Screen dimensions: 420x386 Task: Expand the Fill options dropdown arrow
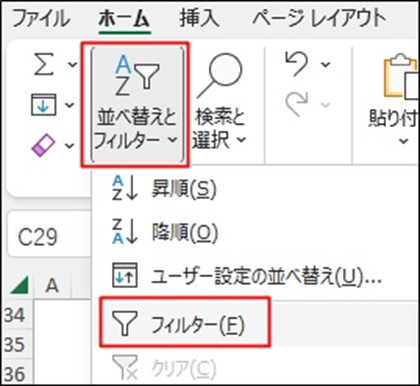point(70,105)
